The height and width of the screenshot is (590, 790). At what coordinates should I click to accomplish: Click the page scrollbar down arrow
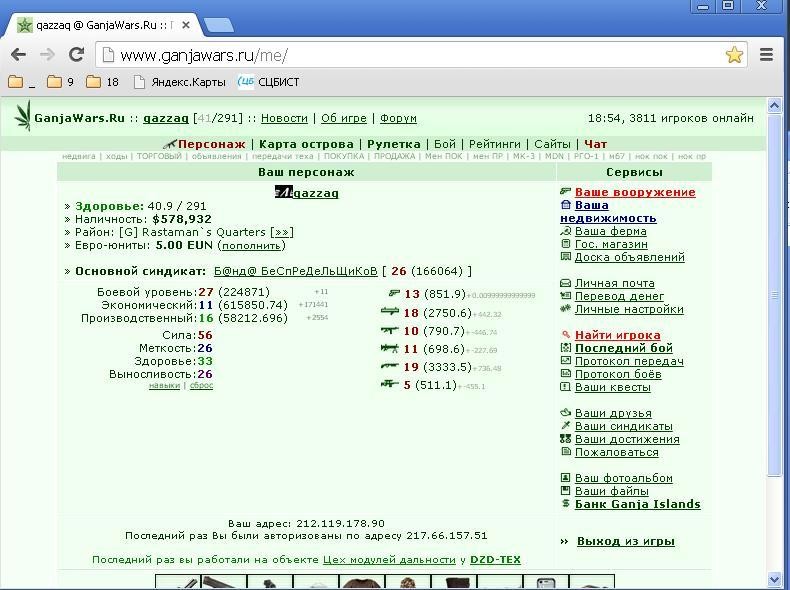tap(774, 580)
